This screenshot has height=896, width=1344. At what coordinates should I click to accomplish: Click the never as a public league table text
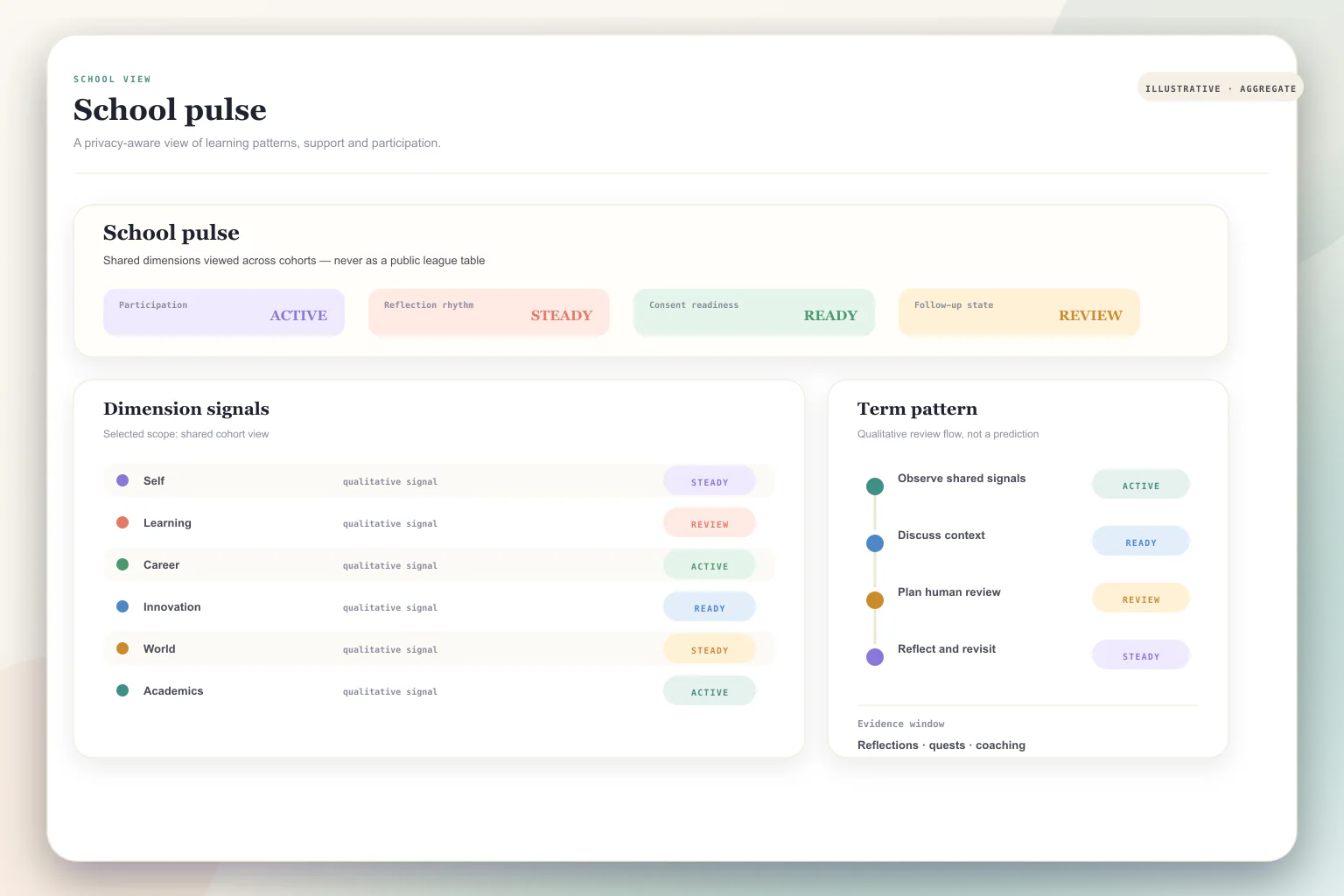[x=409, y=260]
